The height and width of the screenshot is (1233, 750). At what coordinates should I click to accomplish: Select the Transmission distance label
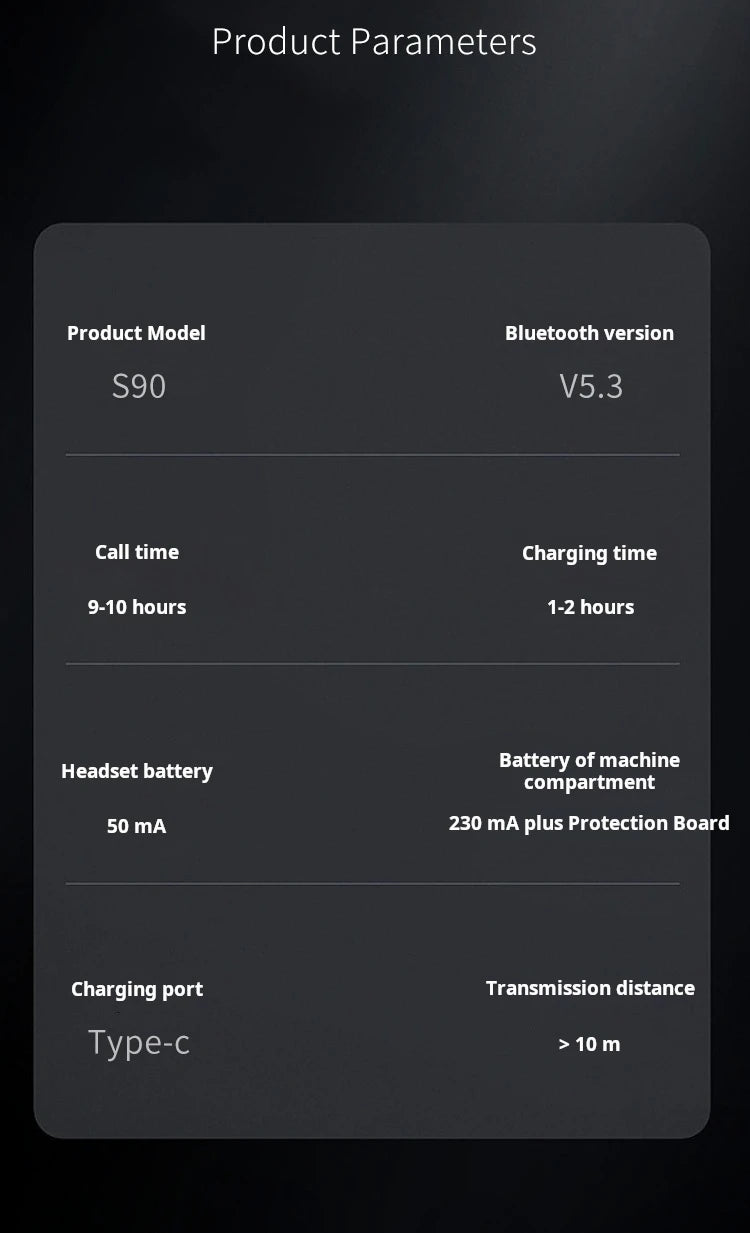590,988
